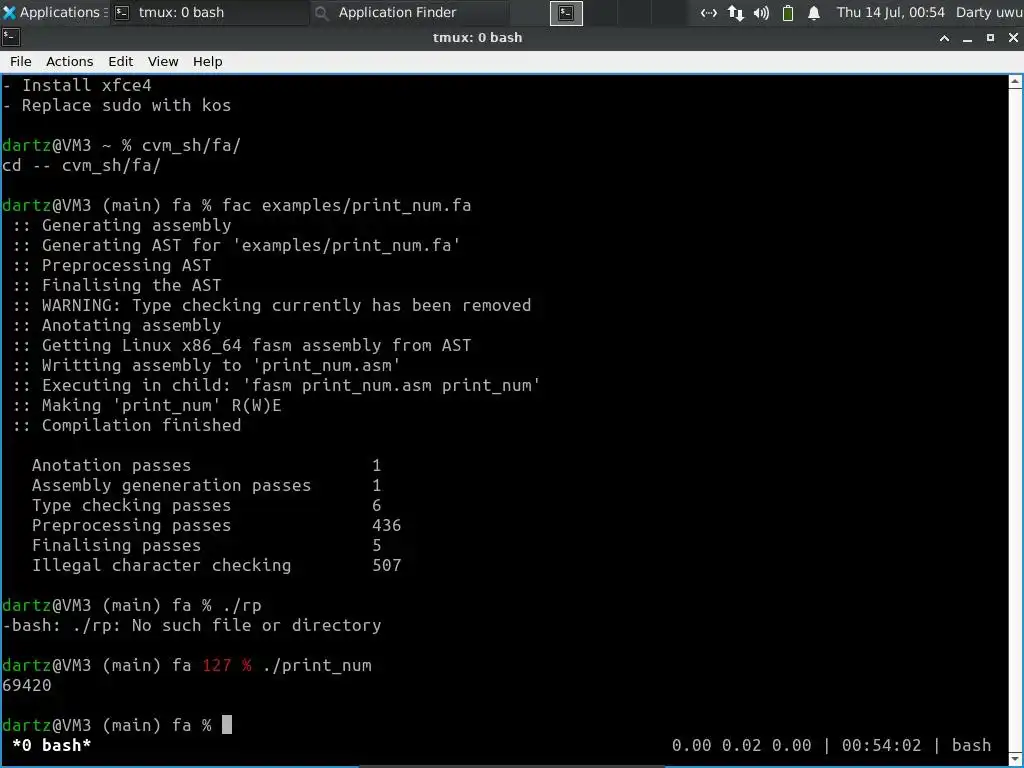Click the 'WARNING: Type checking' line

[272, 305]
